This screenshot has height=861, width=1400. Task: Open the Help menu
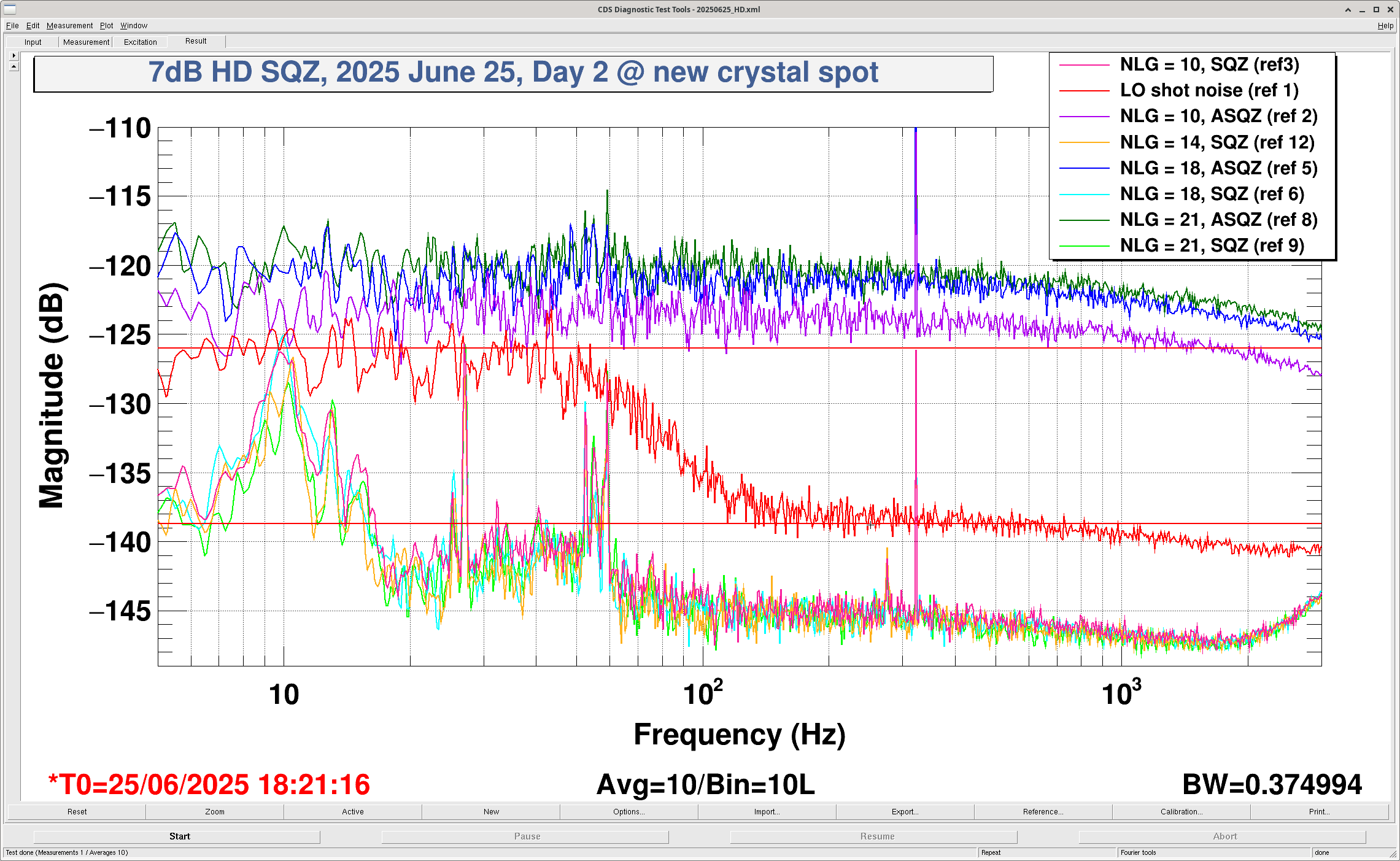click(x=1385, y=26)
